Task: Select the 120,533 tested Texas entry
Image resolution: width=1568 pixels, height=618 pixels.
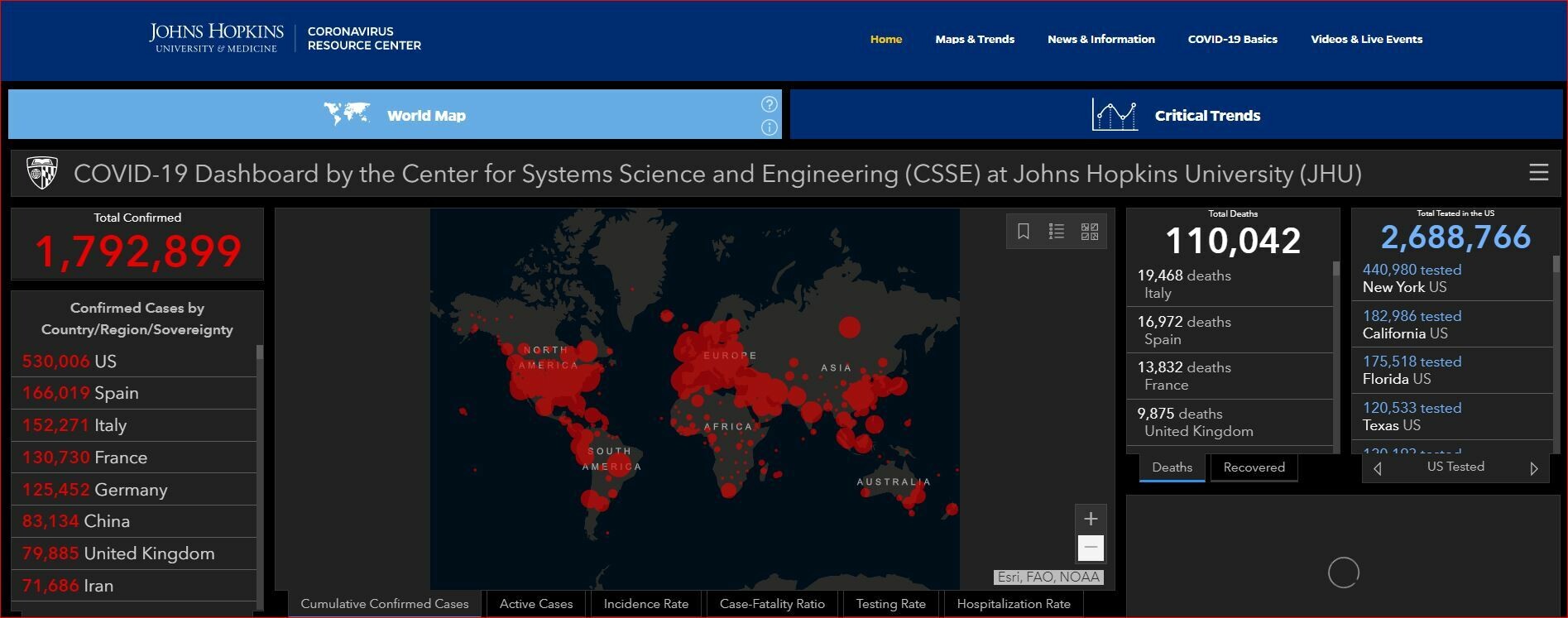Action: point(1452,416)
